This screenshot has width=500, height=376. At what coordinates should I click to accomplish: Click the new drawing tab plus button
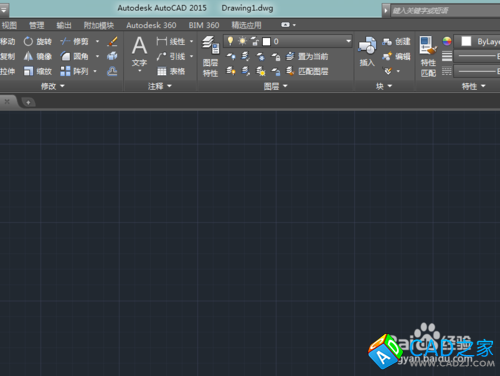click(28, 102)
